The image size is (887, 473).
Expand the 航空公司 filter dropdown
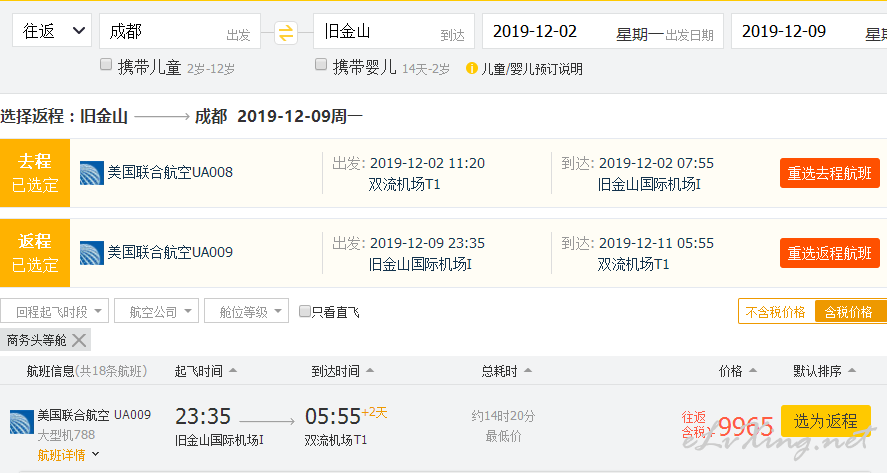tap(156, 311)
